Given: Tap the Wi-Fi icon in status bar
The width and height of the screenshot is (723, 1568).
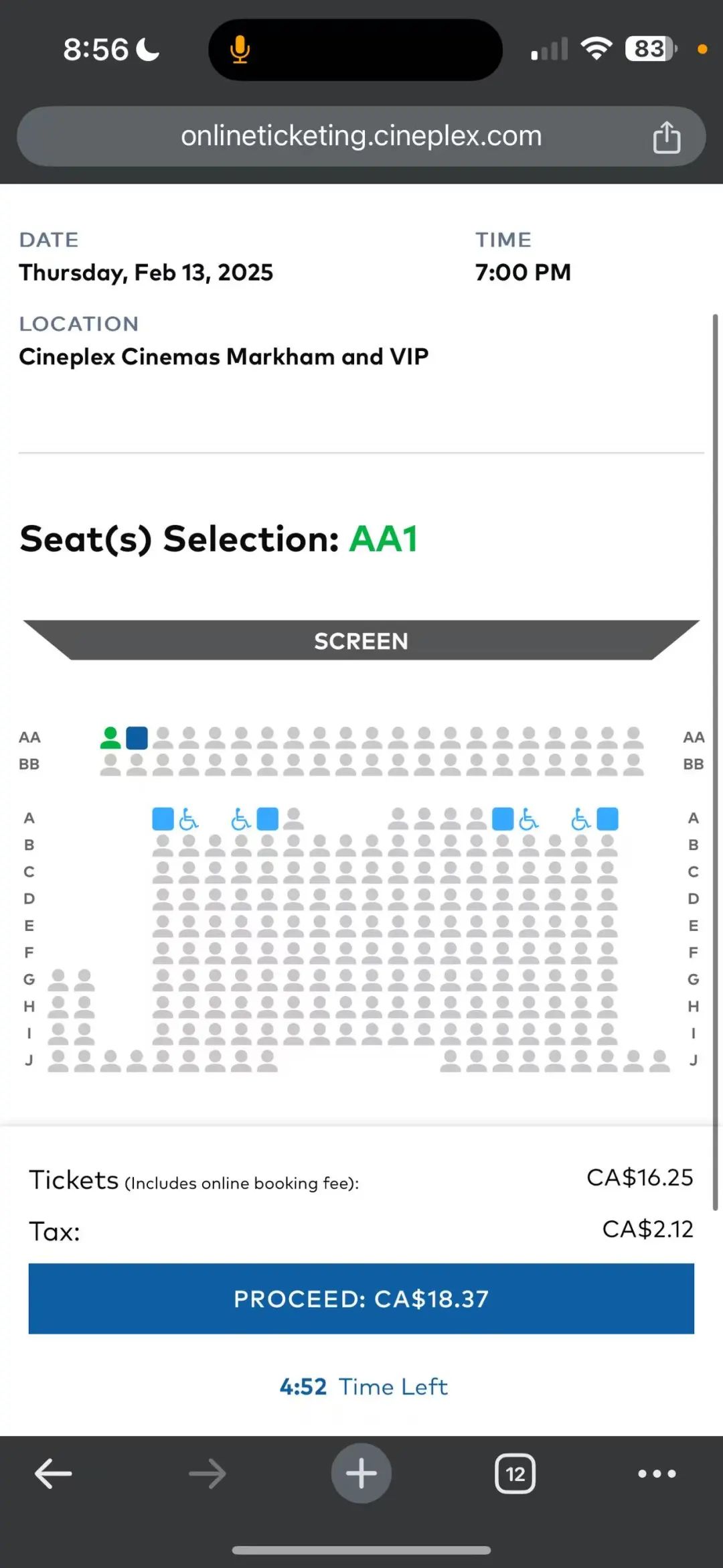Looking at the screenshot, I should [596, 48].
